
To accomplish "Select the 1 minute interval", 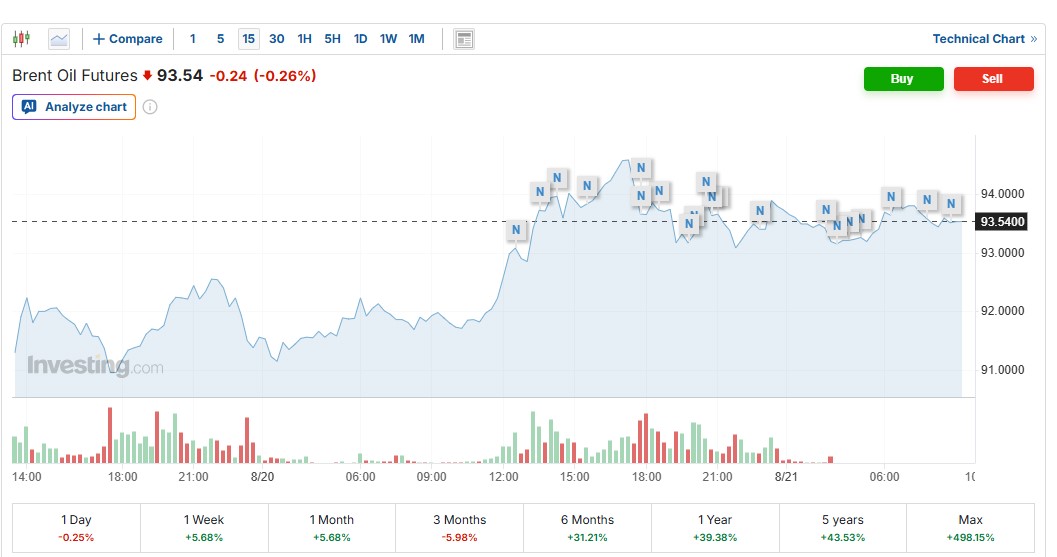I will coord(193,39).
